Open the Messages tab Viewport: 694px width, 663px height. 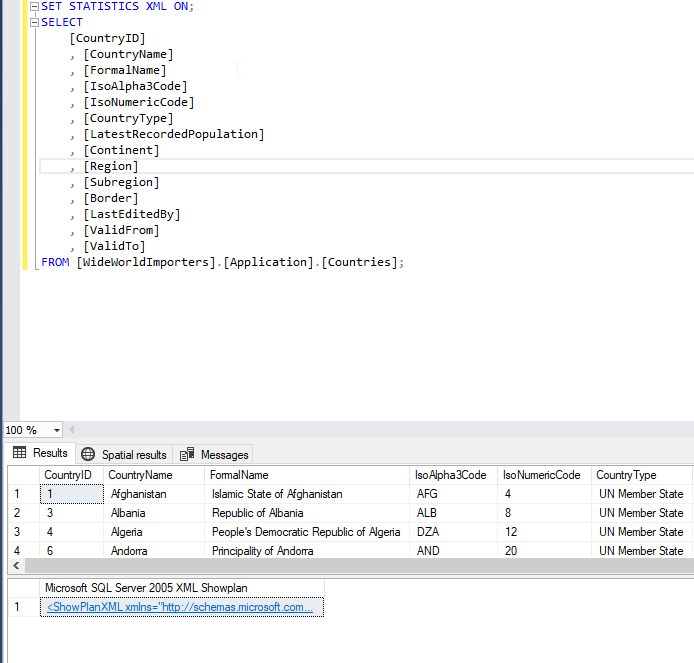coord(214,455)
